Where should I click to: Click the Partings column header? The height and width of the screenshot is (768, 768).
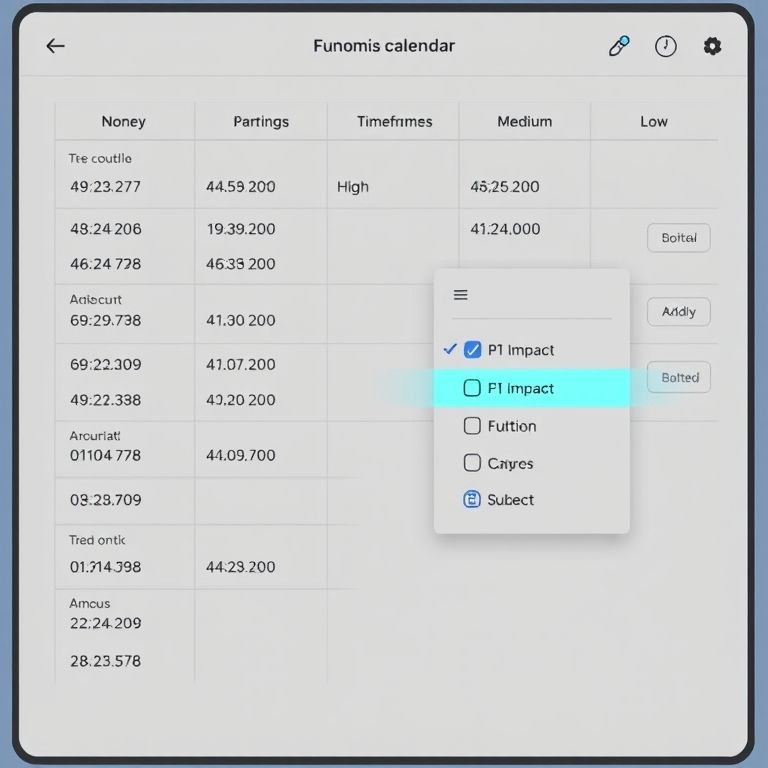point(261,121)
